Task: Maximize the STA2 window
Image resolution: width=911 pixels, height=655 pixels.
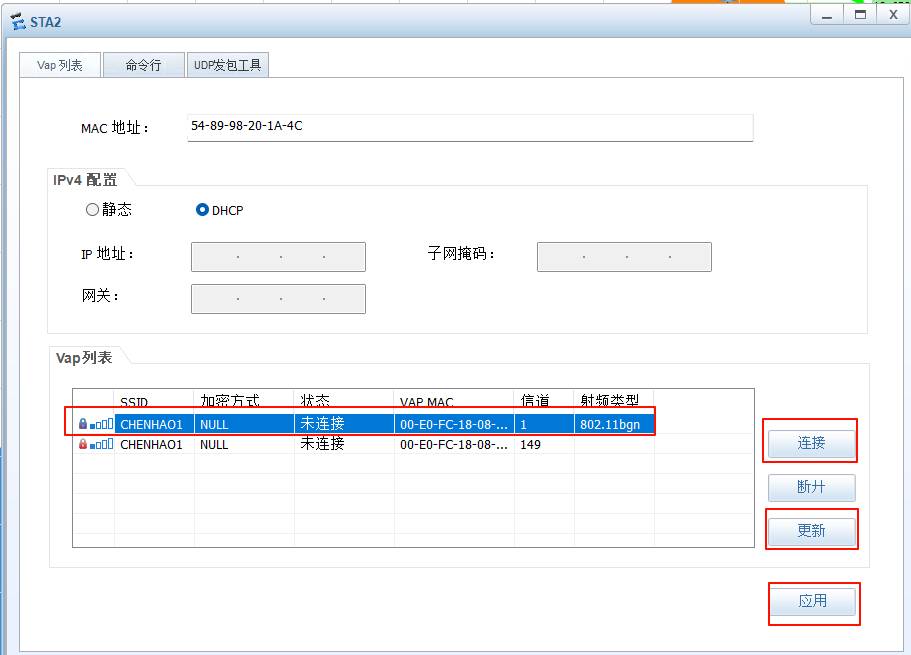Action: click(860, 15)
